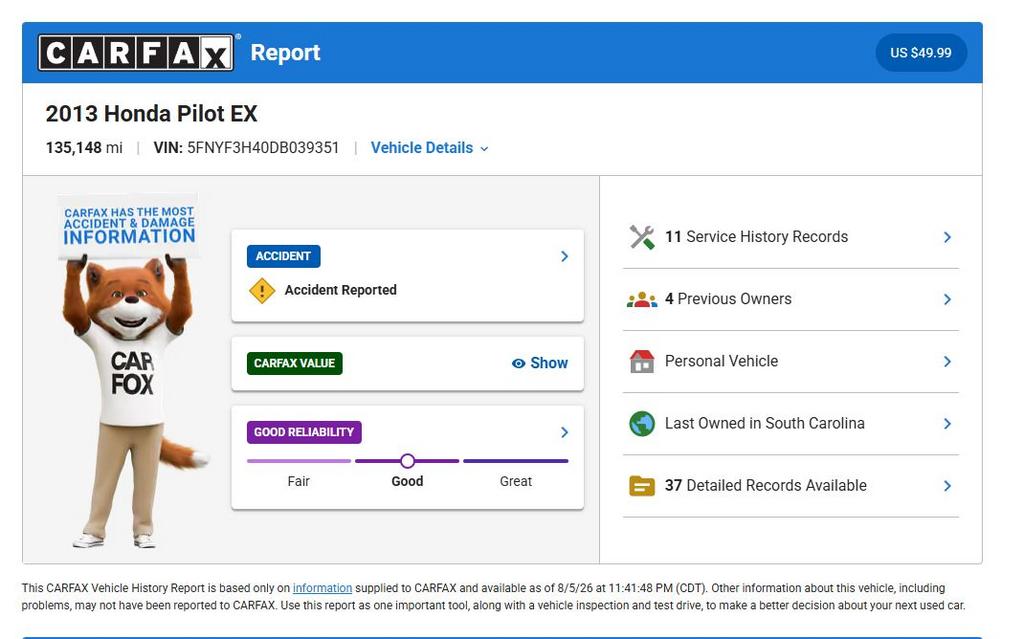Open the information link in the disclaimer
The image size is (1024, 639).
322,588
